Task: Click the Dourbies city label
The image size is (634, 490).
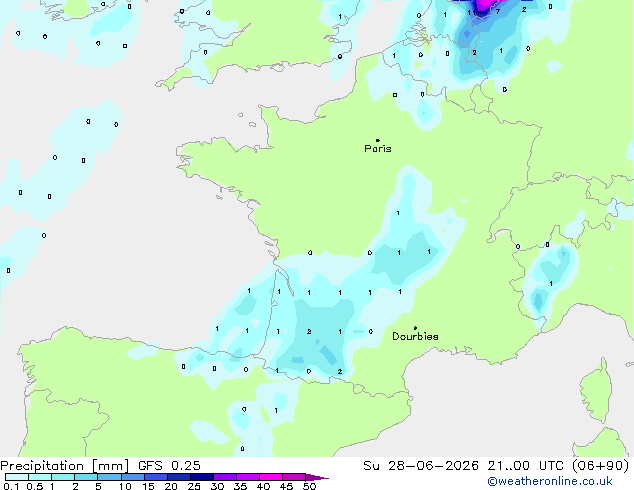Action: point(415,336)
